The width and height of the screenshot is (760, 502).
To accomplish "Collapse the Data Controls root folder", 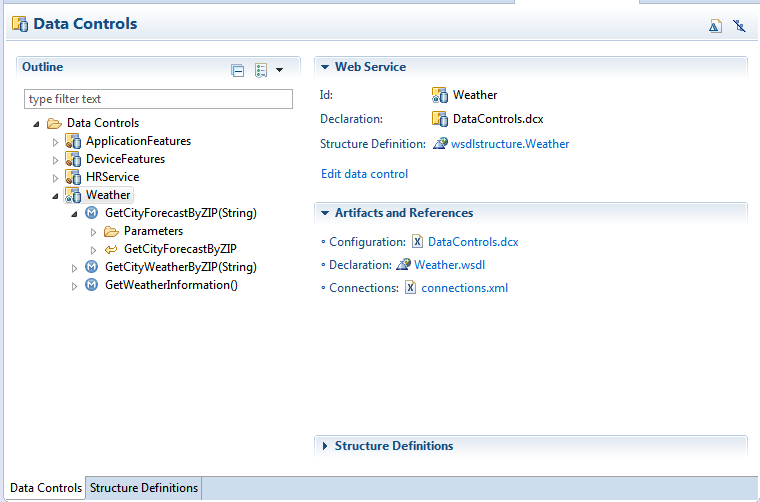I will coord(36,124).
